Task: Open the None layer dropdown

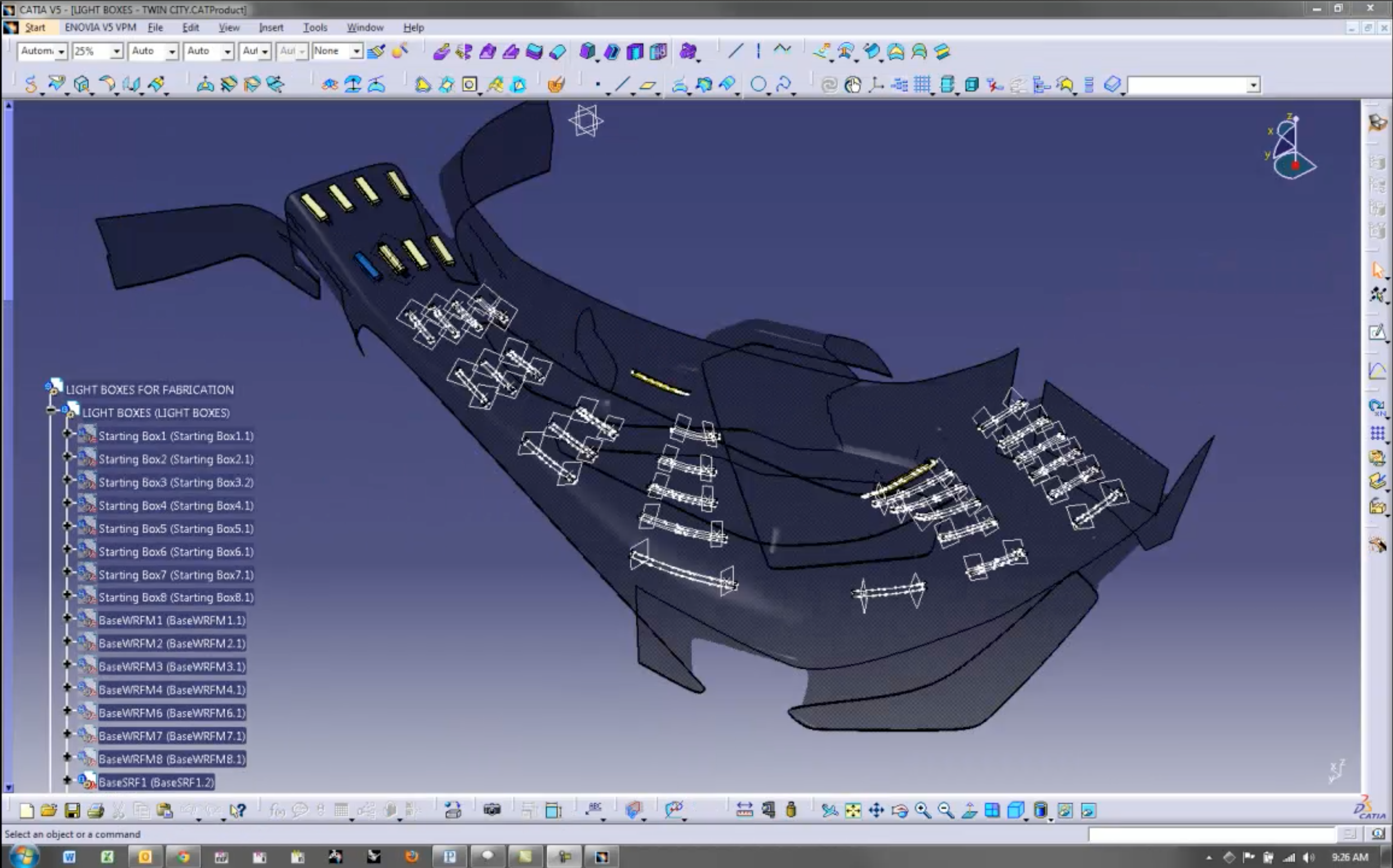Action: tap(356, 52)
